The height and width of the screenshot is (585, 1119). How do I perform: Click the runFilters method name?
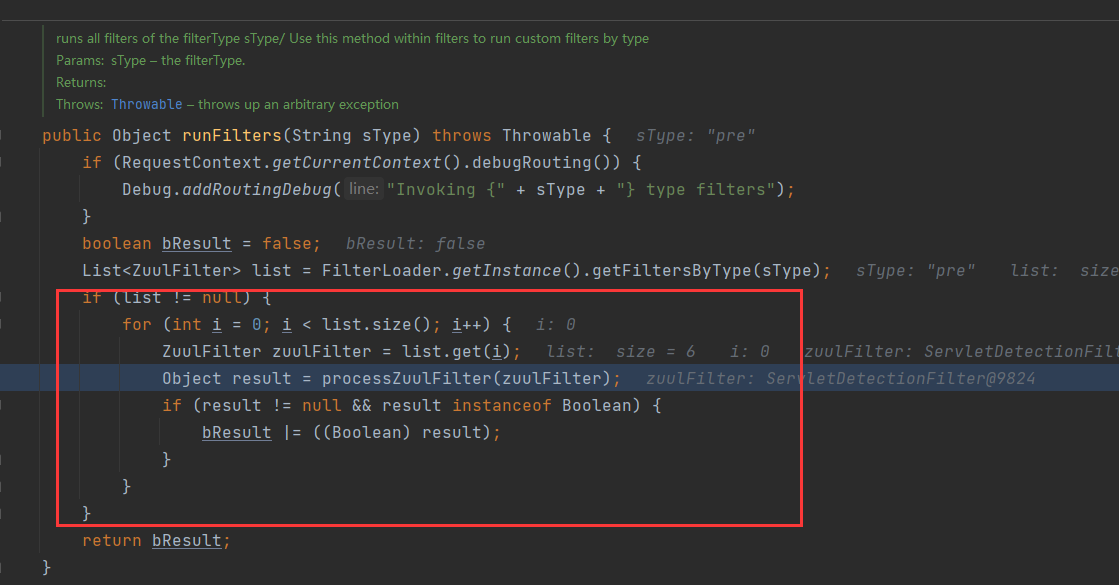click(232, 136)
